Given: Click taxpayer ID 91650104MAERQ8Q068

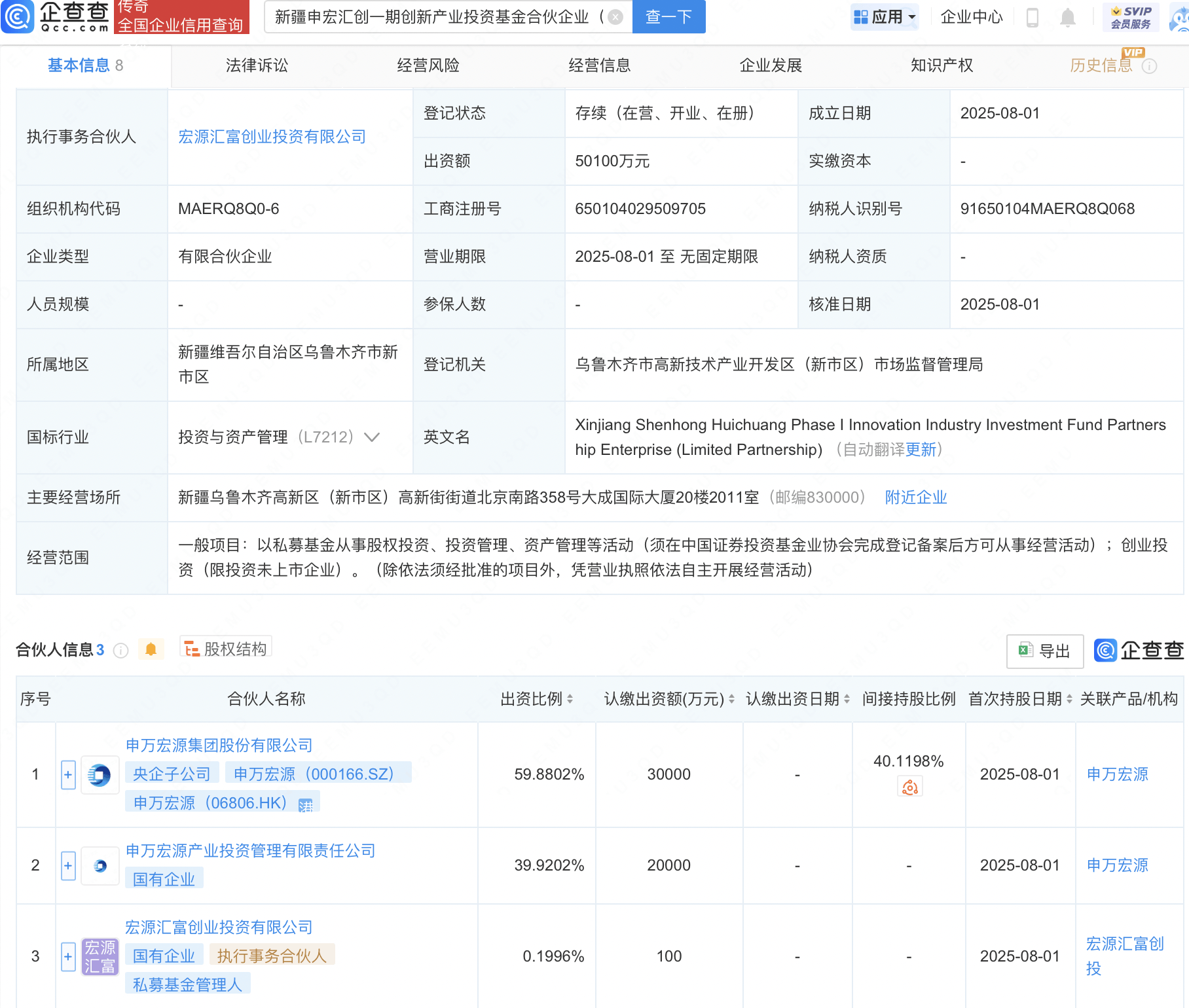Looking at the screenshot, I should click(1048, 209).
